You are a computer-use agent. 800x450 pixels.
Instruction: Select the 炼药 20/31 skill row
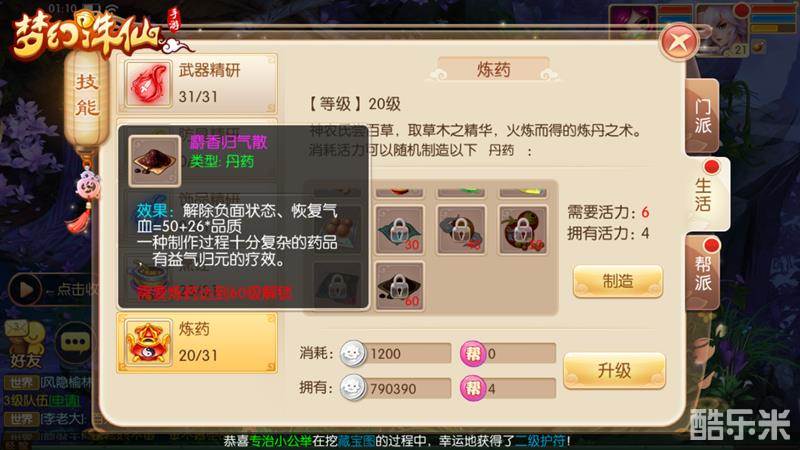pos(197,343)
